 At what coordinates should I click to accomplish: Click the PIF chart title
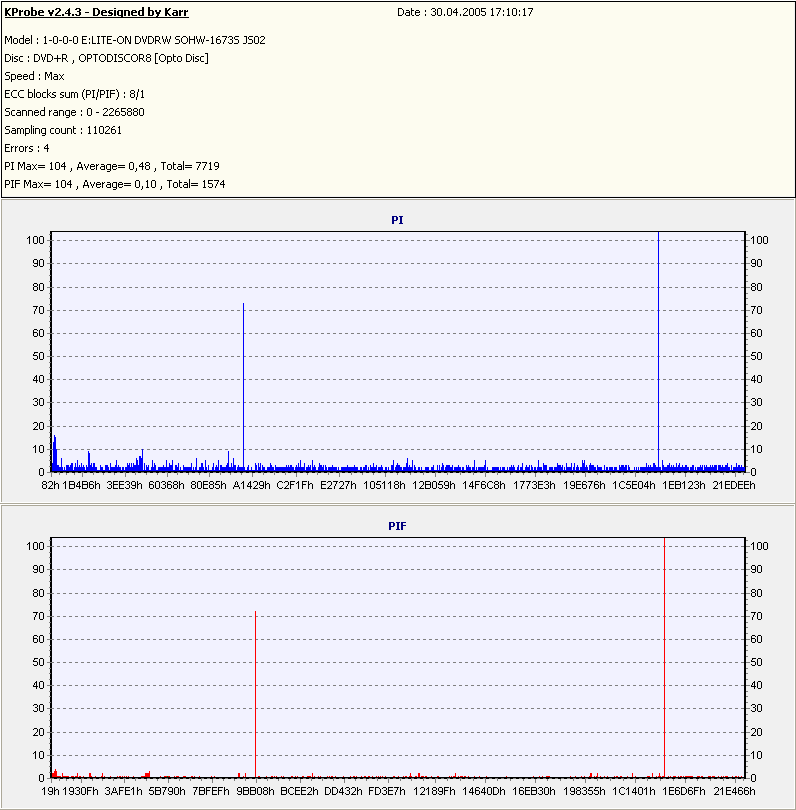point(397,526)
